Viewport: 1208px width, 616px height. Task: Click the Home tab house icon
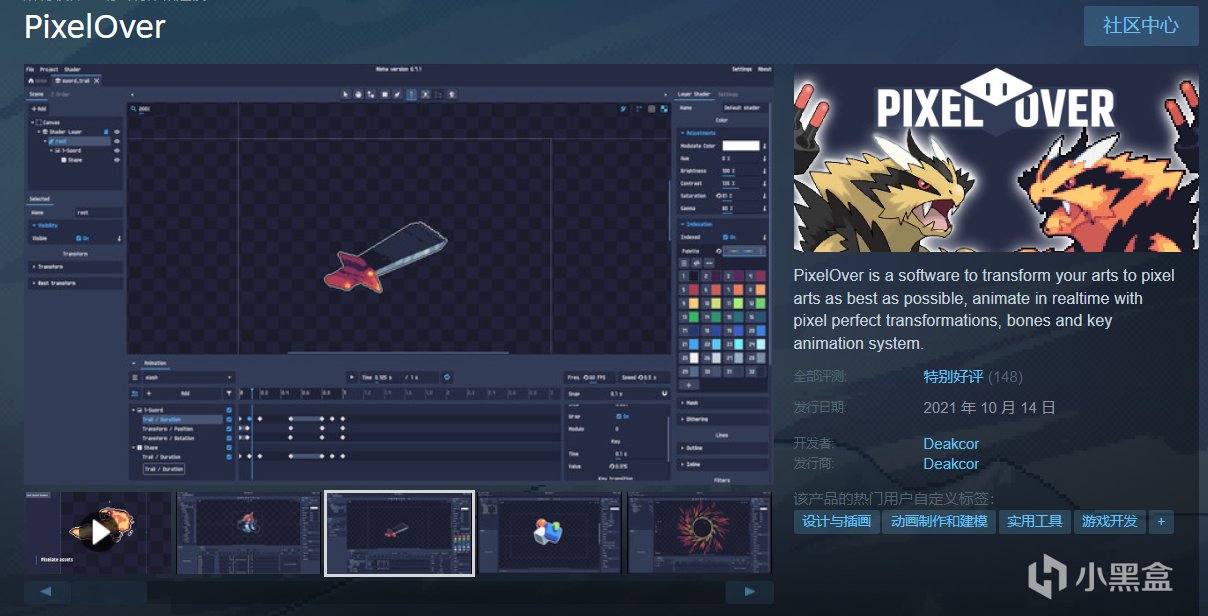click(x=31, y=81)
